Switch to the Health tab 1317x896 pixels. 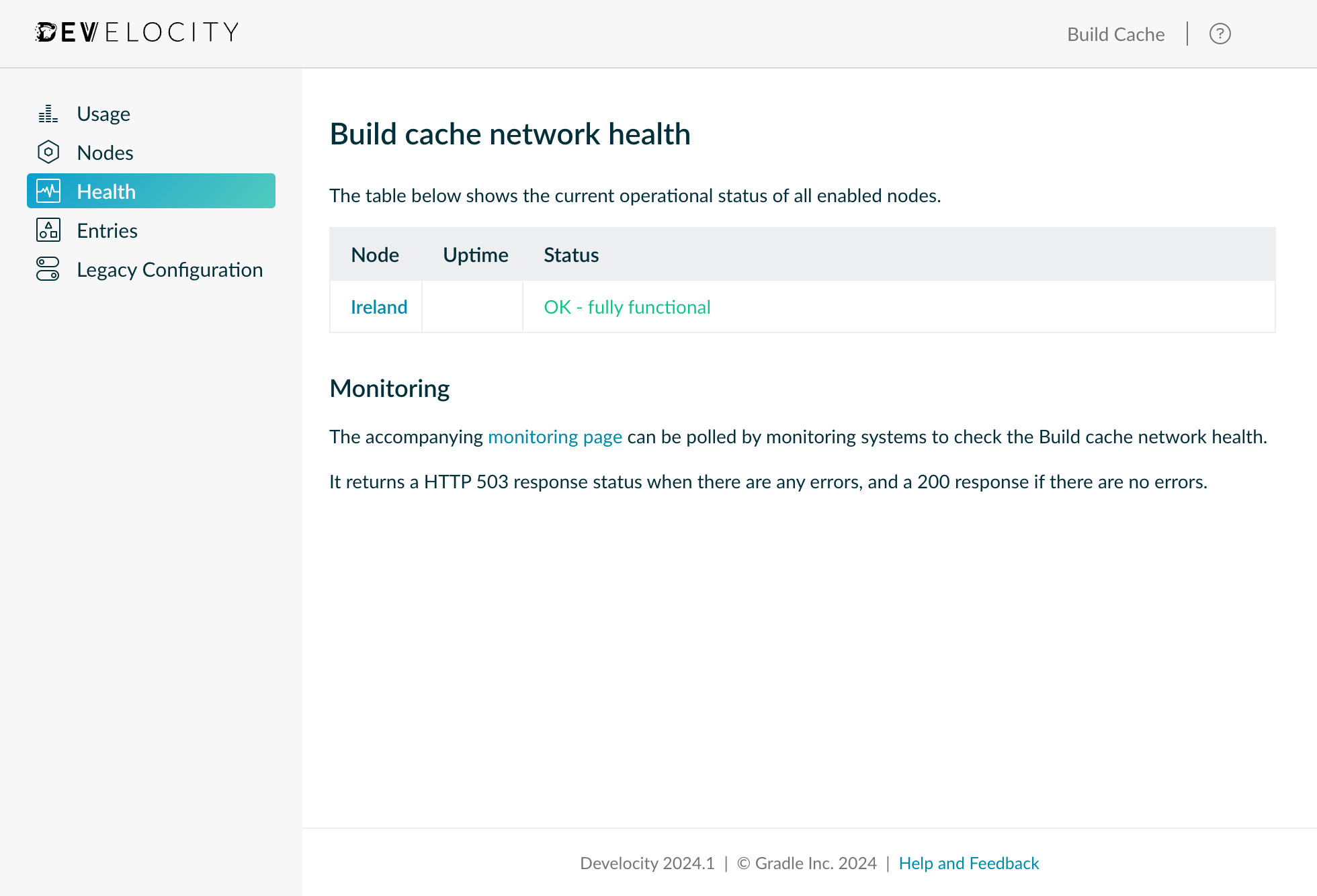click(x=106, y=191)
